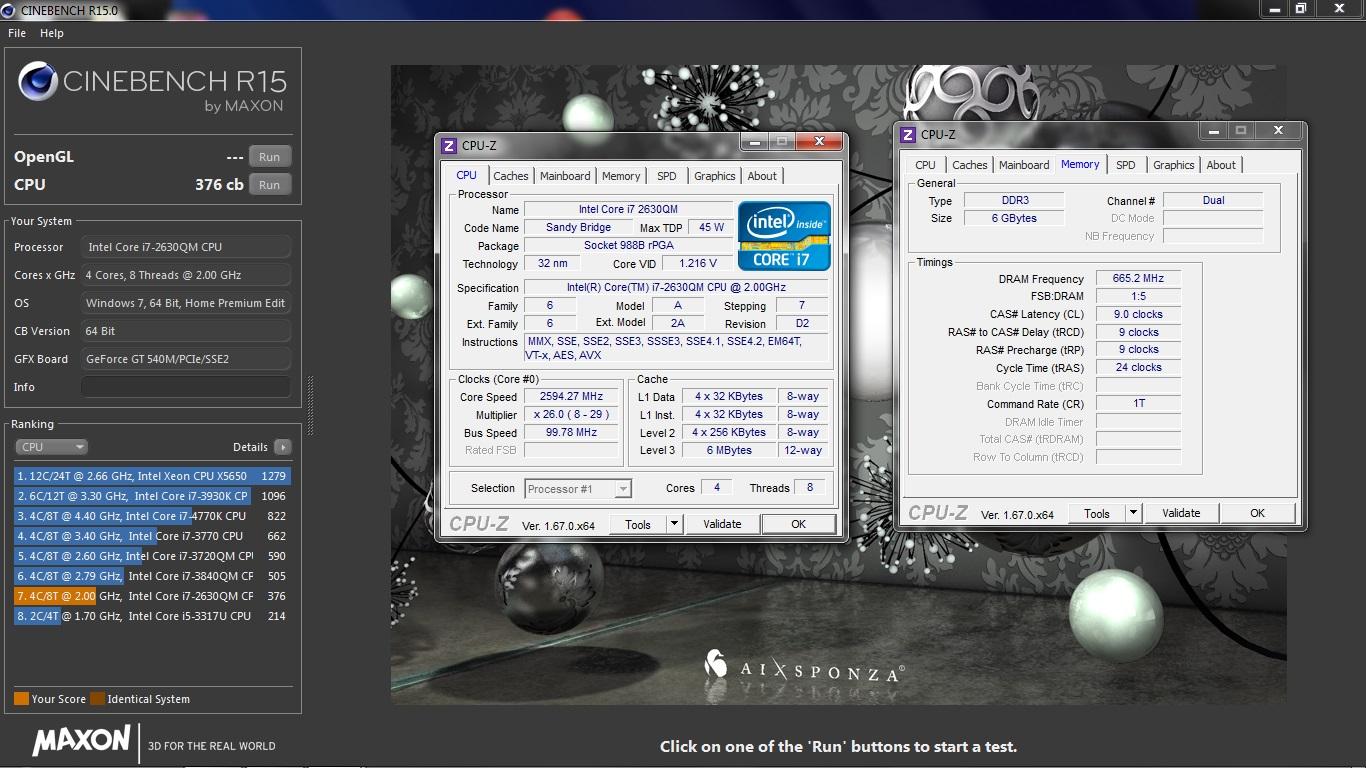The image size is (1366, 768).
Task: Switch to About tab in left CPU-Z
Action: pos(762,176)
